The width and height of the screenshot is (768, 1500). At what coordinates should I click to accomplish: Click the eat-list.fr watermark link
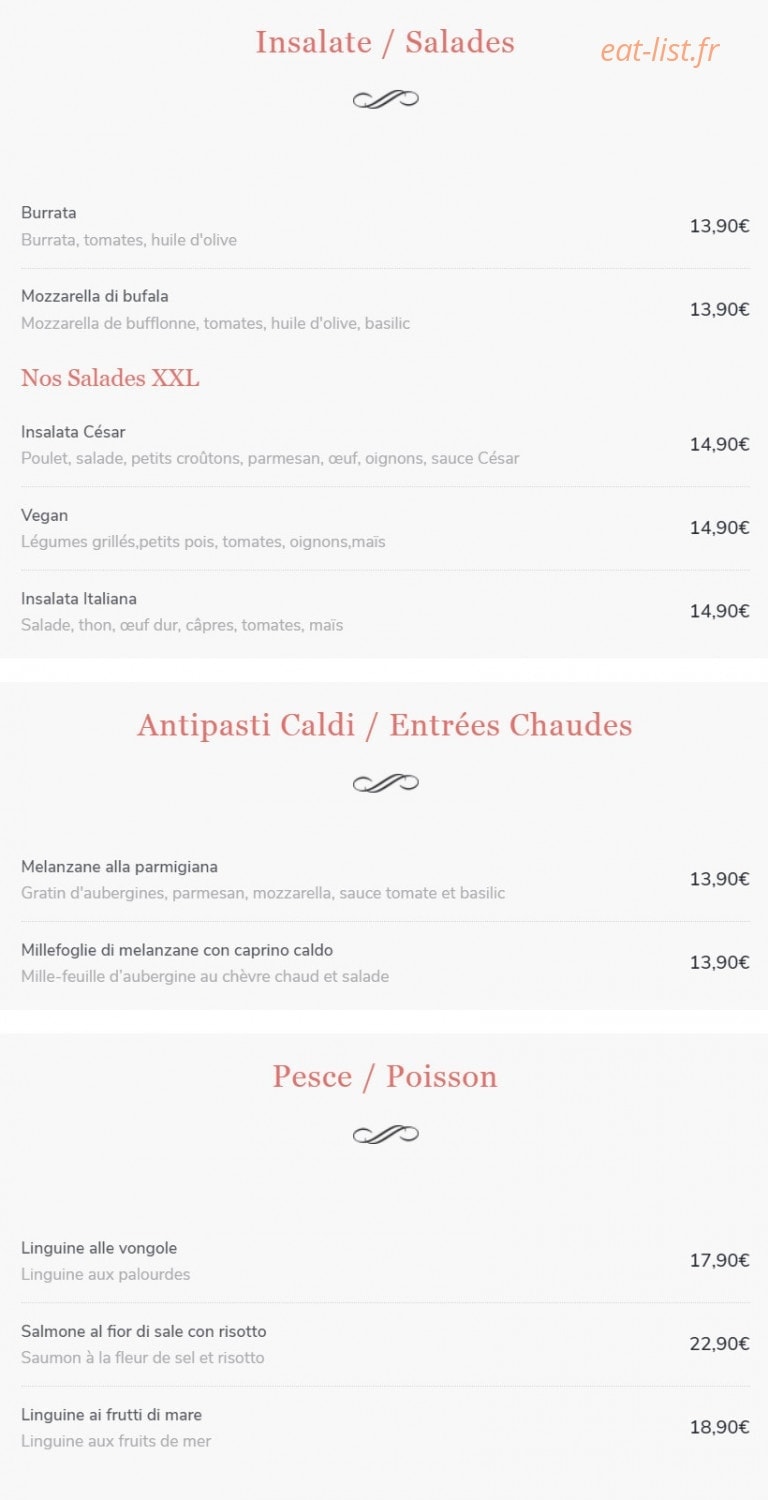659,50
